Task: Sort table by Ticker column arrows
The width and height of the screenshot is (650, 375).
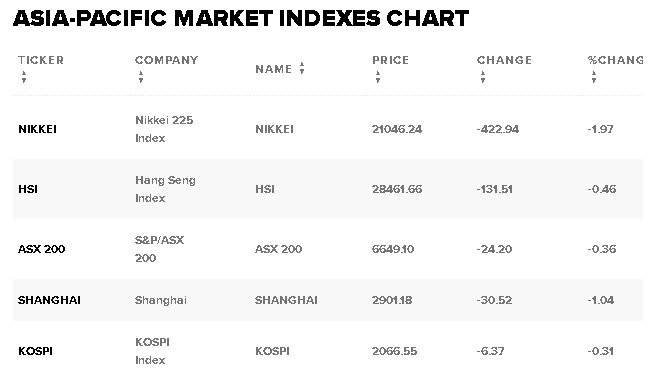Action: click(x=24, y=77)
